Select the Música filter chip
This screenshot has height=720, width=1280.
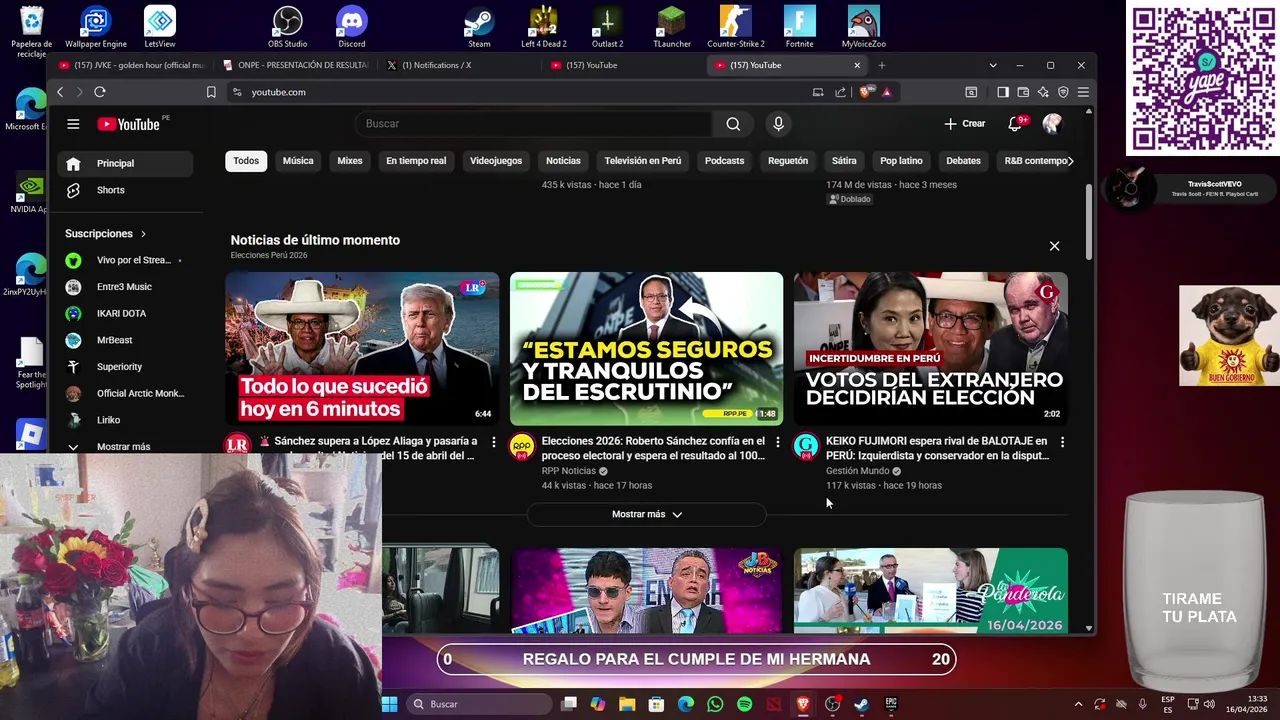click(298, 161)
